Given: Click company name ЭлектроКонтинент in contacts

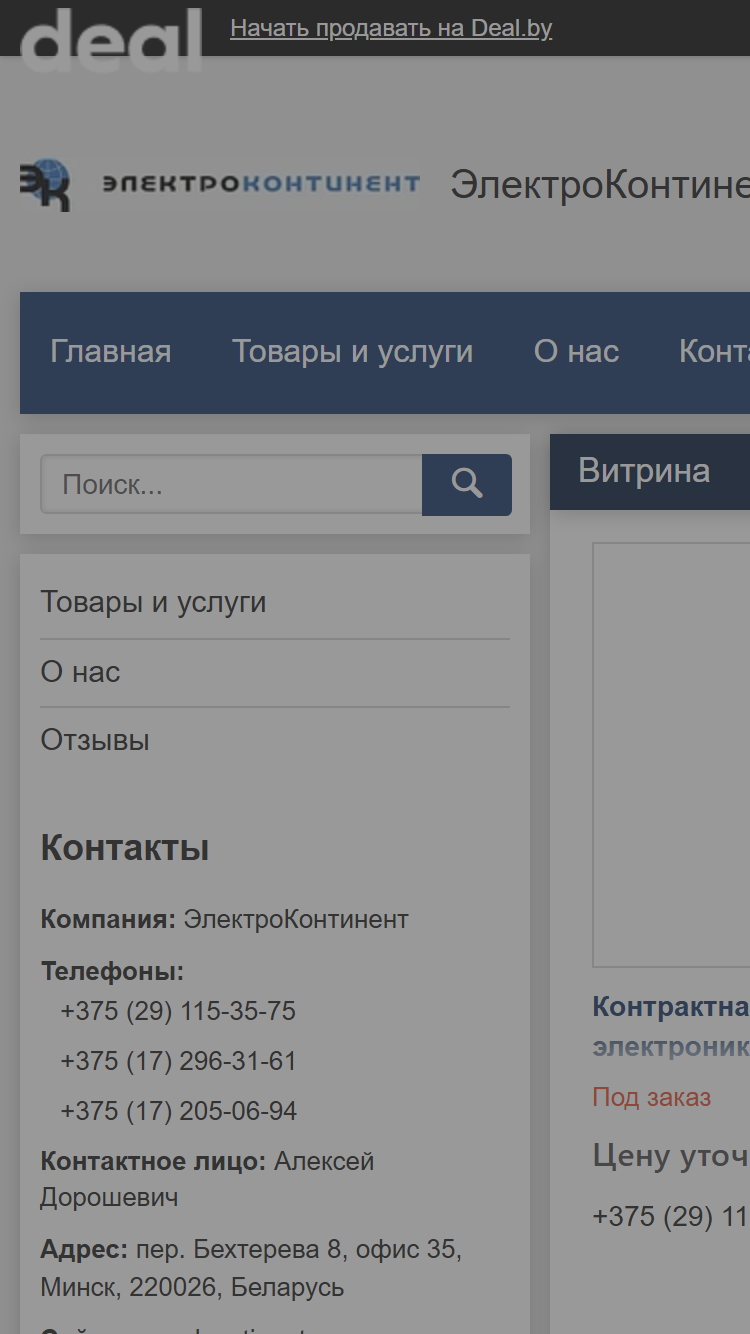Looking at the screenshot, I should pyautogui.click(x=296, y=919).
